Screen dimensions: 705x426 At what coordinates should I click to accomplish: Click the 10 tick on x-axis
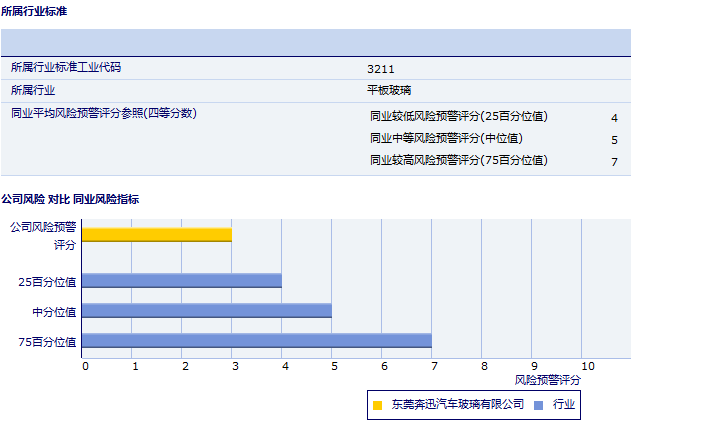pos(586,366)
